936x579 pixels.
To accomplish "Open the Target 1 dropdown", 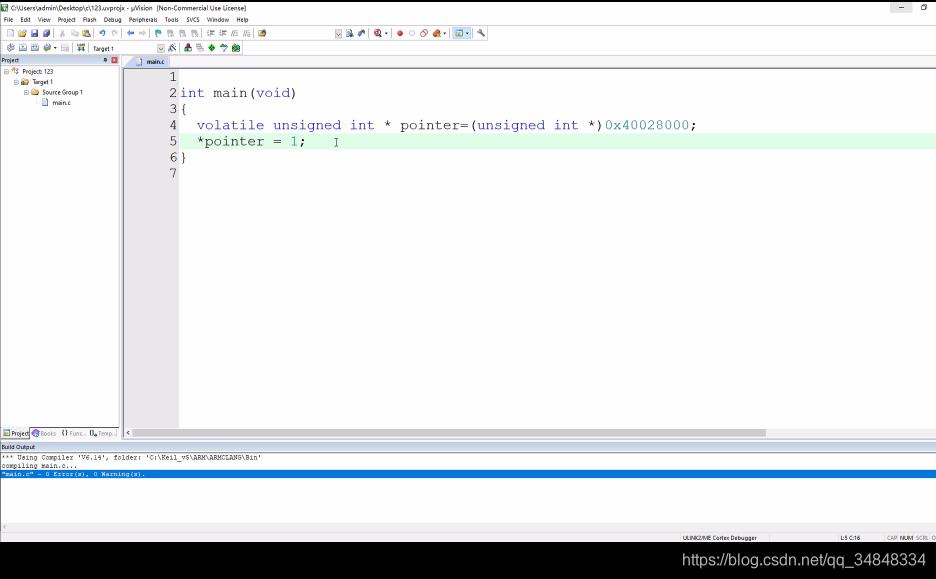I will coord(161,48).
